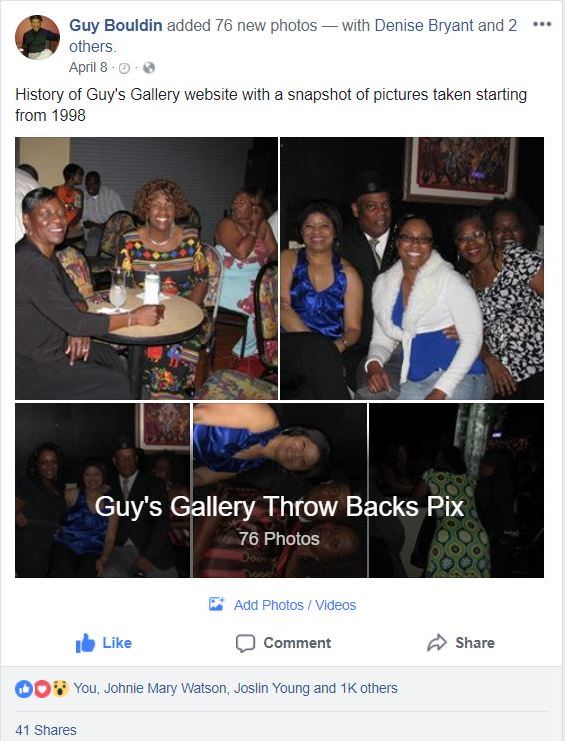Click the heart love reaction icon

43,689
